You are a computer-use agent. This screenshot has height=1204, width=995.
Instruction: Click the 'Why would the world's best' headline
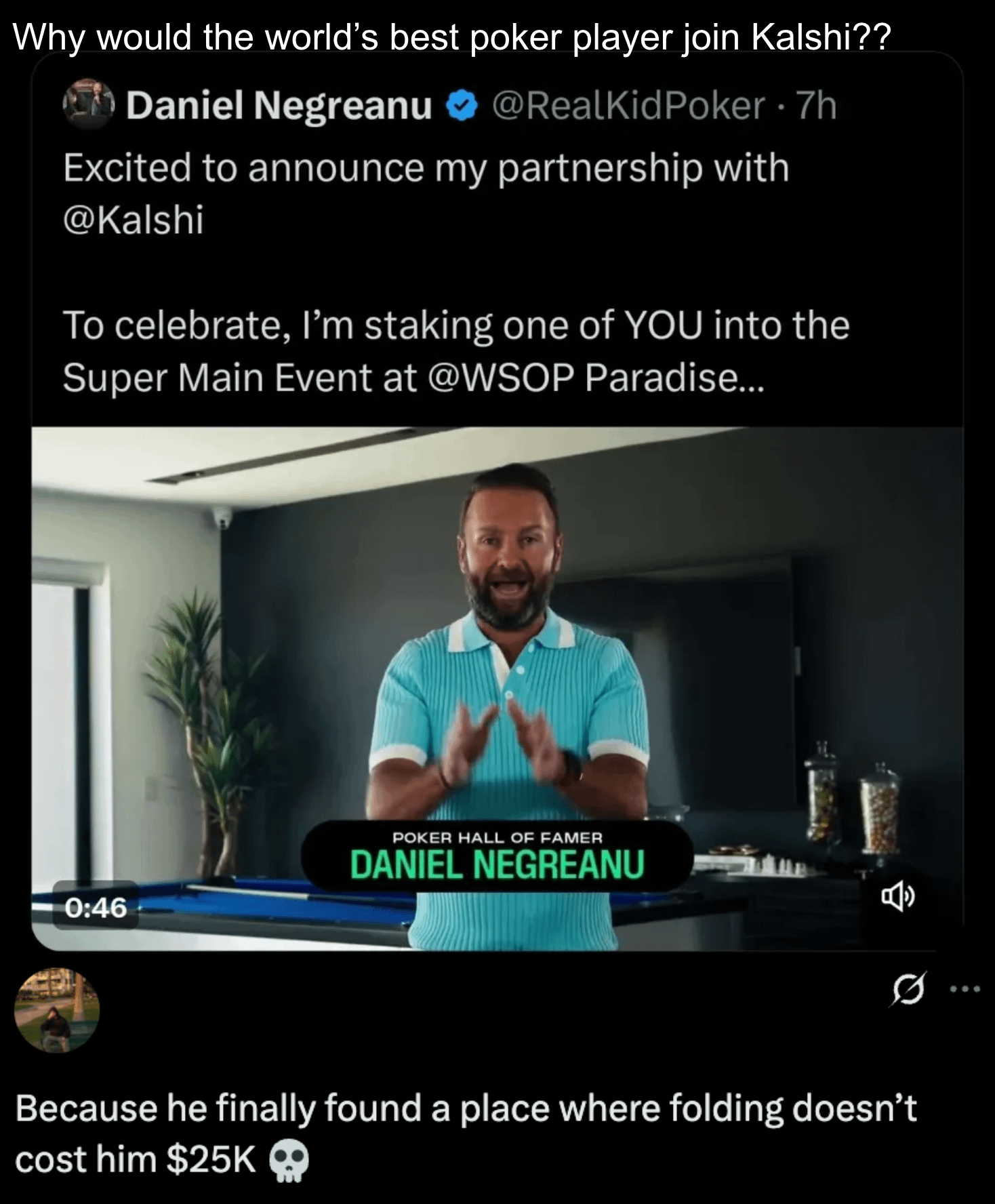[452, 37]
